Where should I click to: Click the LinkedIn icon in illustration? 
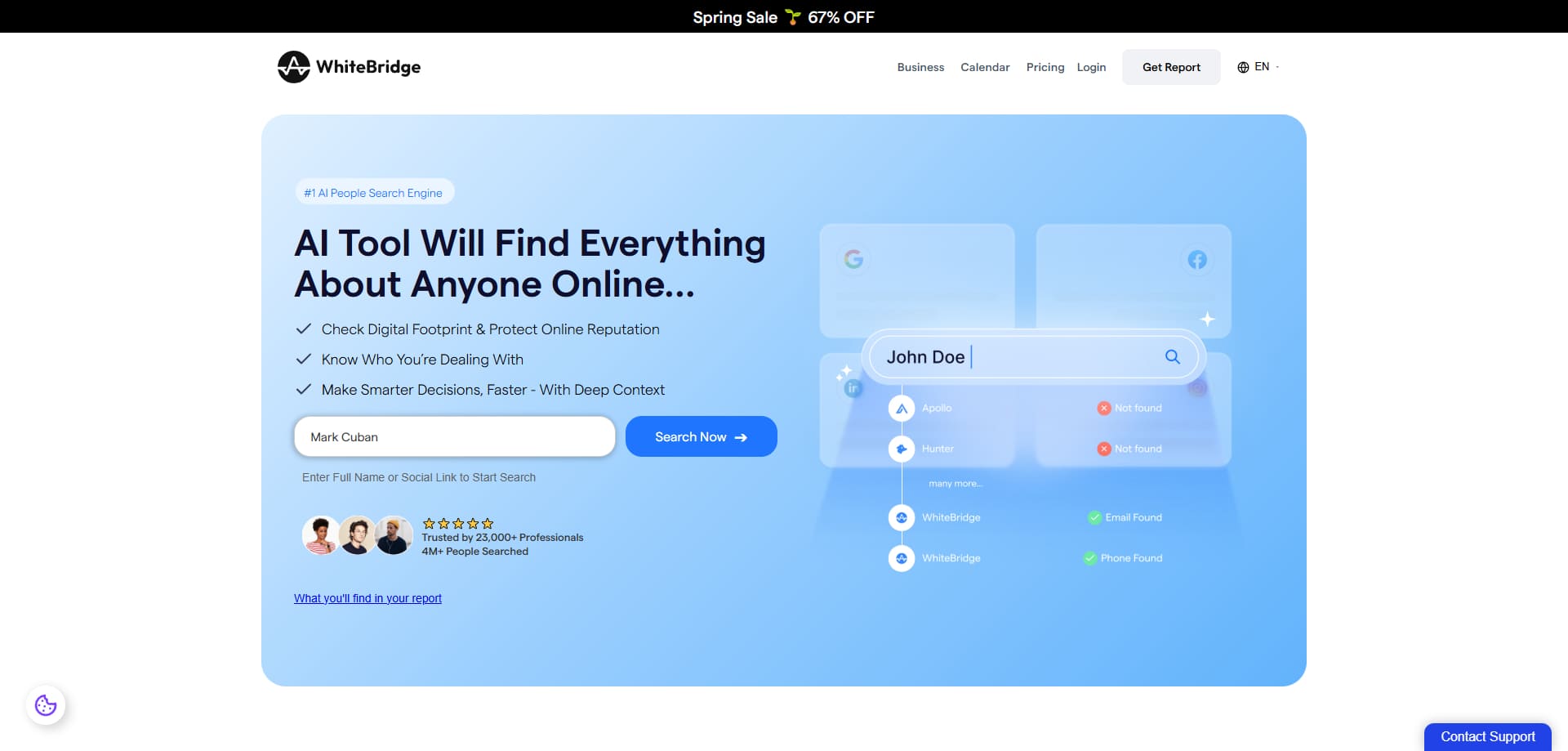coord(853,388)
